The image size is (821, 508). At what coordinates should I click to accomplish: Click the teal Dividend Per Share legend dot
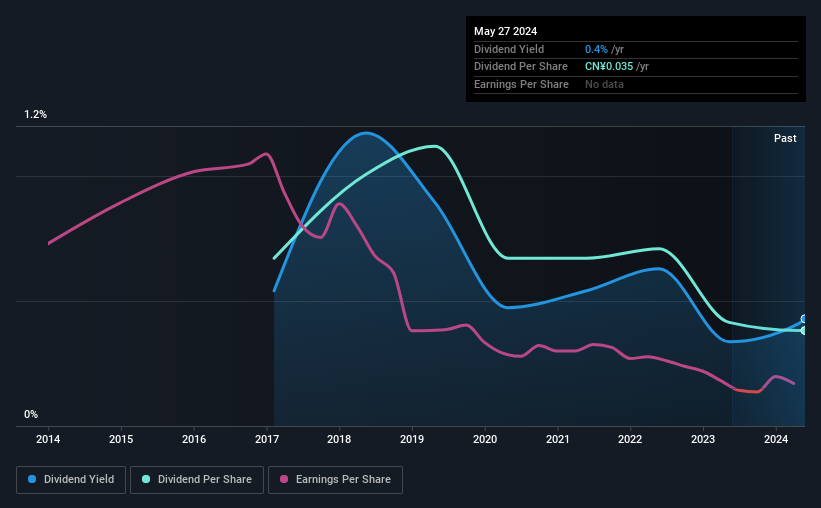(x=146, y=479)
